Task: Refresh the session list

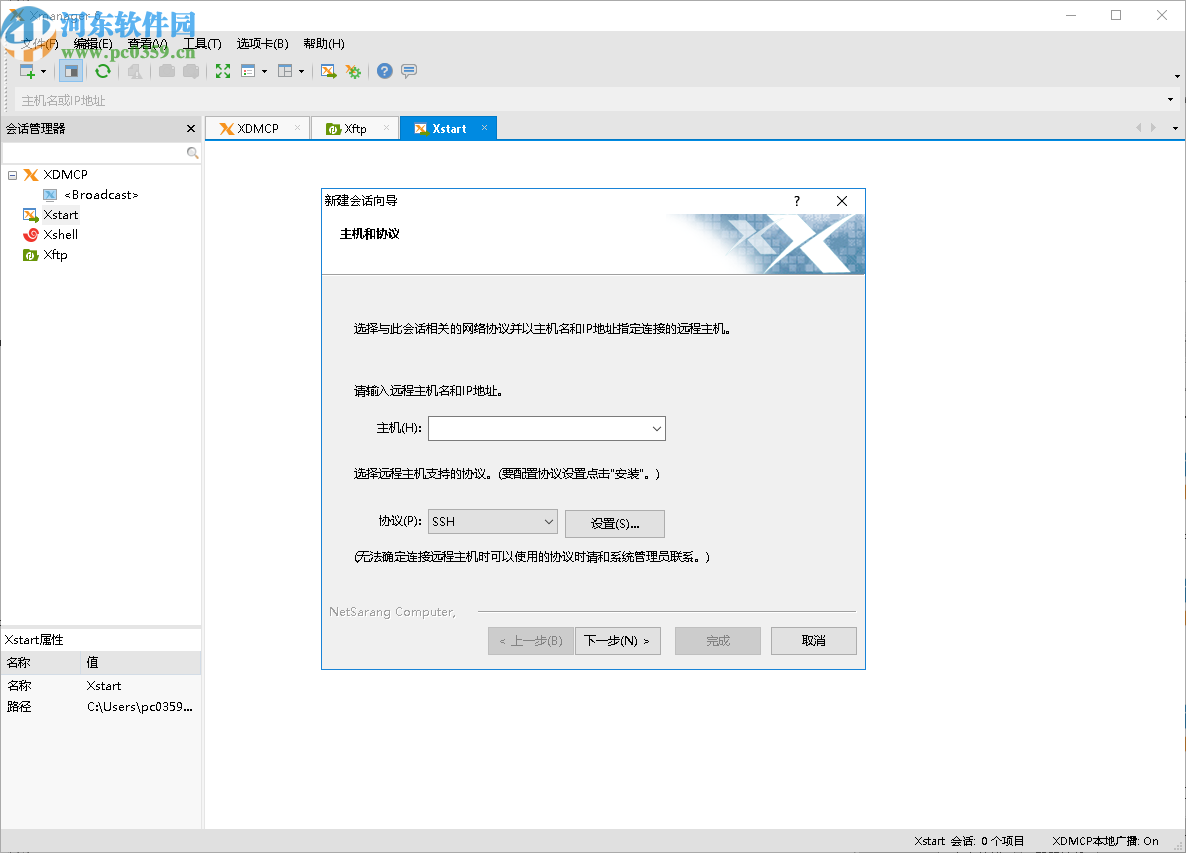Action: pos(103,71)
